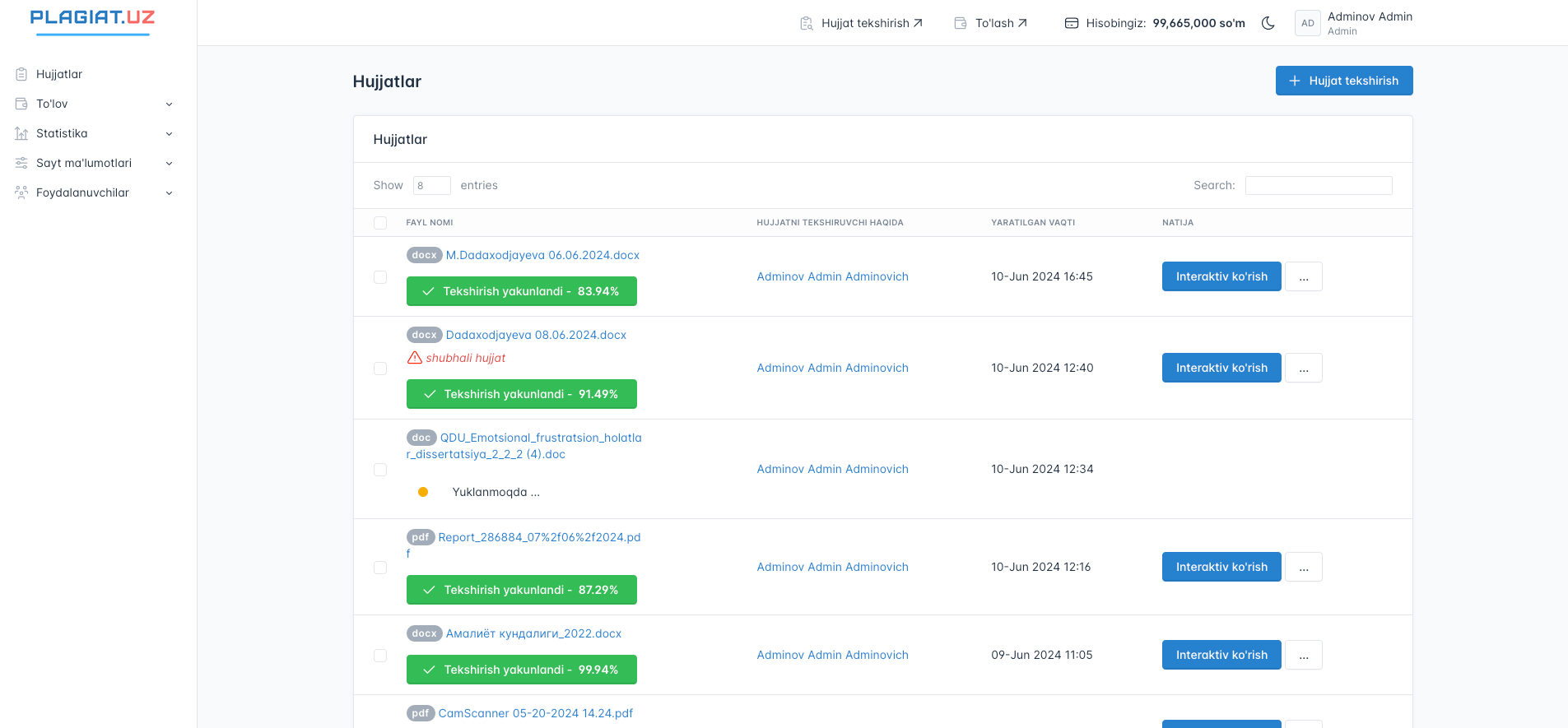Click the Fayl nomi column header
The image size is (1568, 728).
[x=430, y=223]
